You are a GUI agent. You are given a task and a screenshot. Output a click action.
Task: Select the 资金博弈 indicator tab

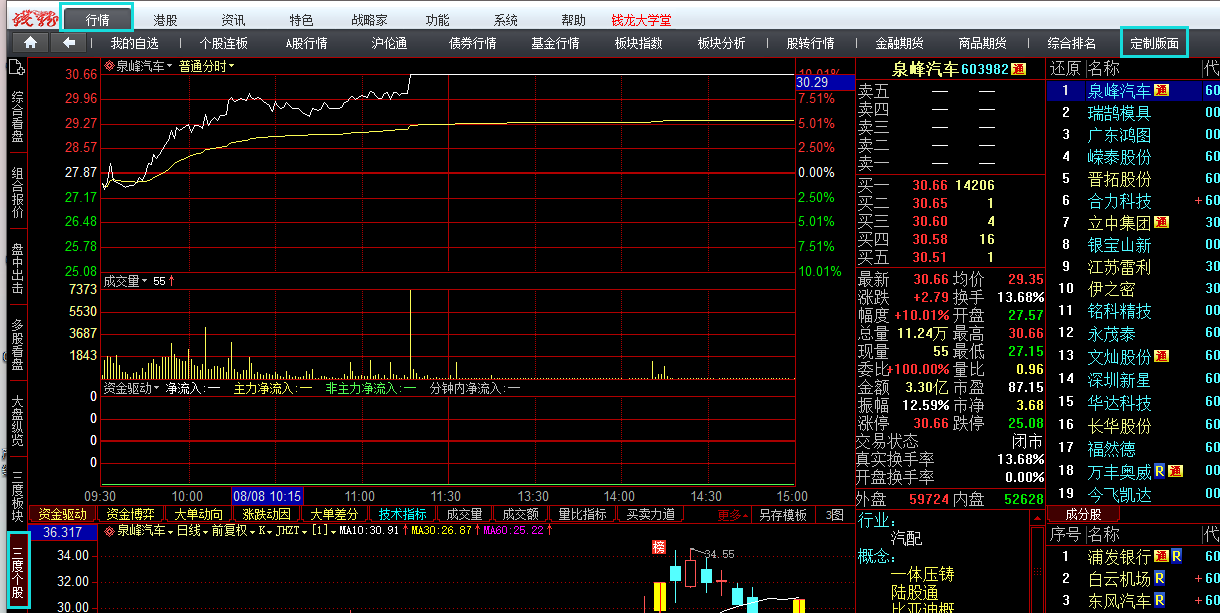[x=130, y=515]
